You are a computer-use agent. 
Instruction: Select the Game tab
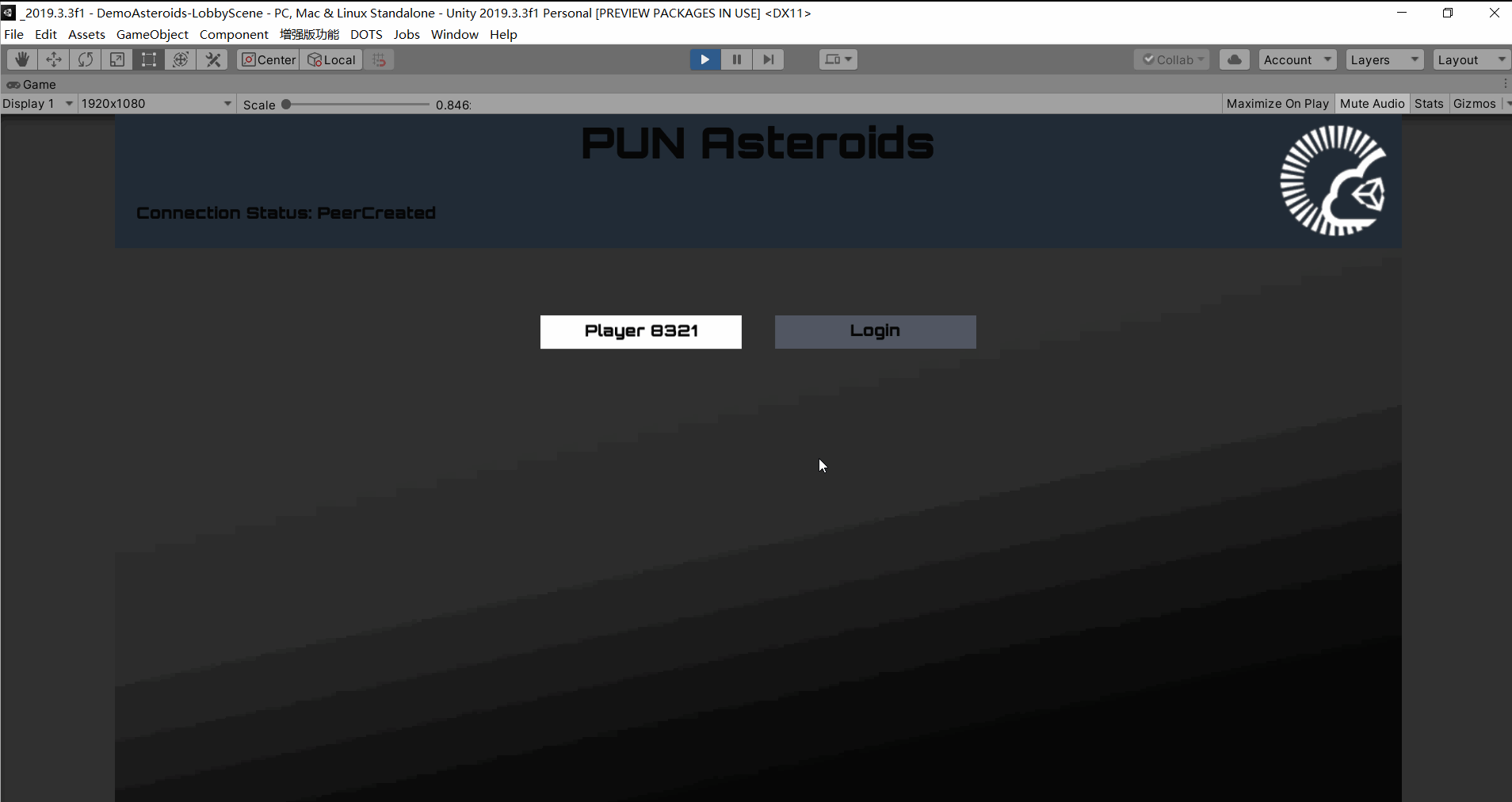(x=32, y=84)
